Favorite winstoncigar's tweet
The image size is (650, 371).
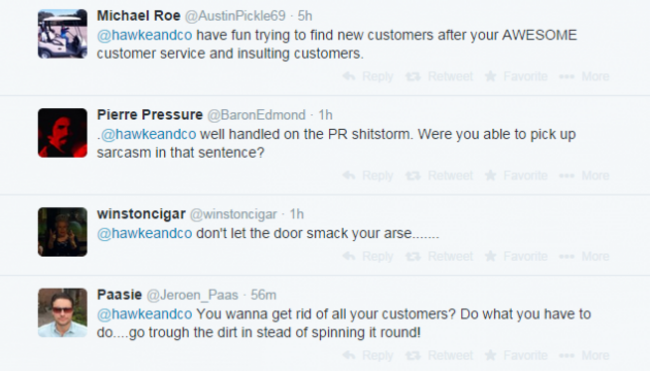click(516, 257)
